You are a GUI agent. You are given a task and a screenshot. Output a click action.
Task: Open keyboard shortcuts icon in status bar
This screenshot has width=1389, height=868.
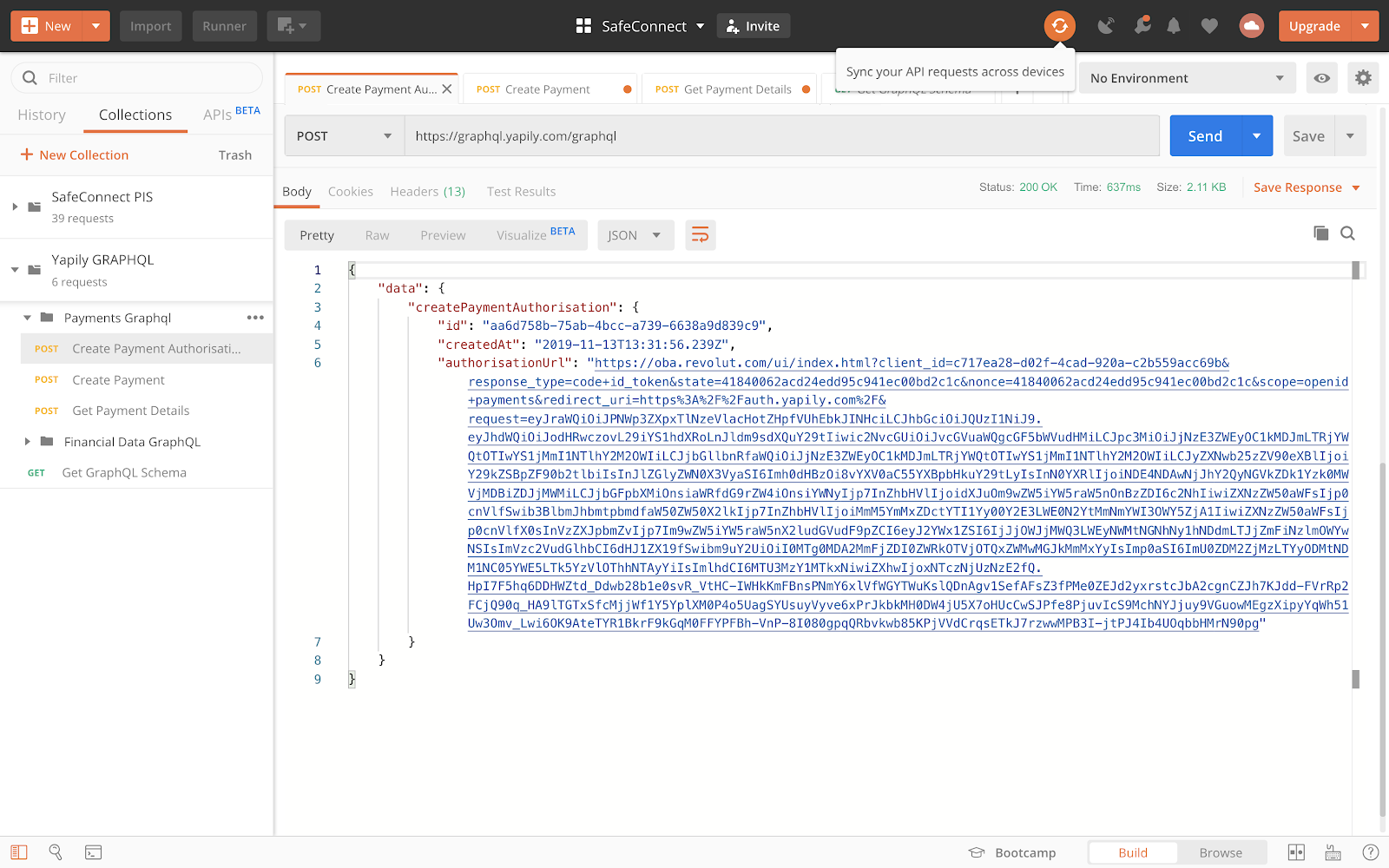point(1333,852)
